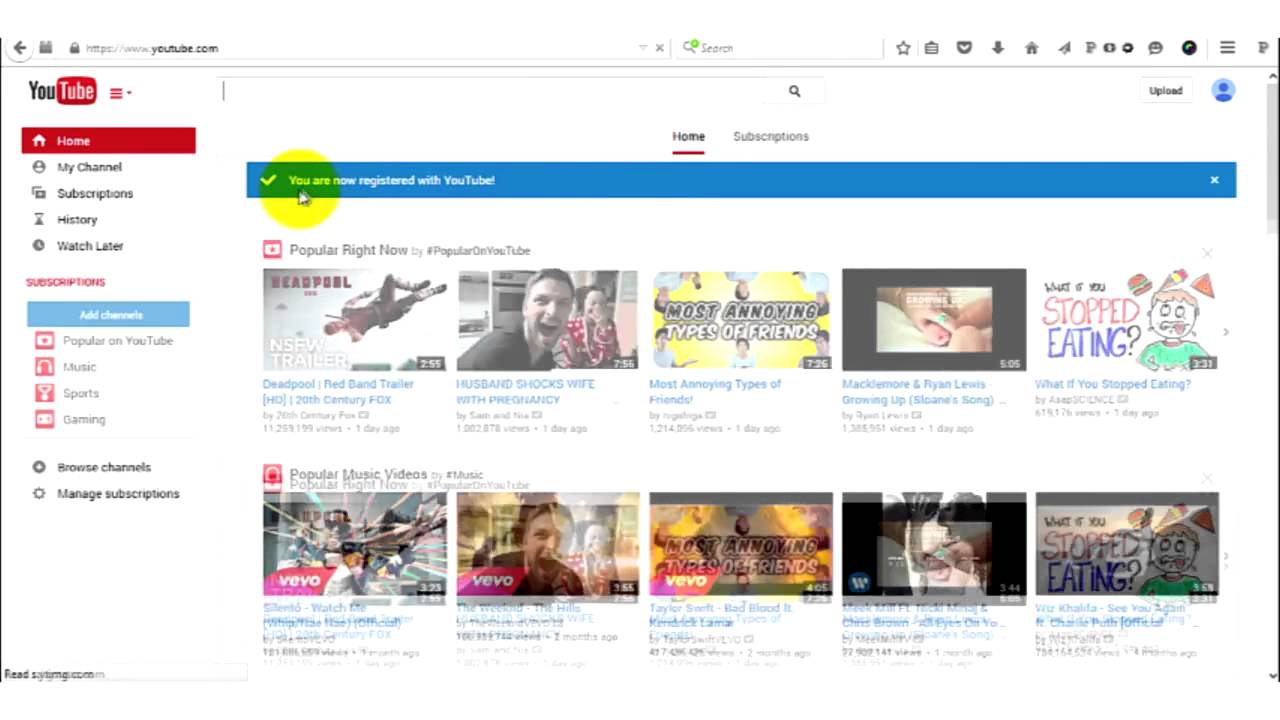Click the Manage subscriptions gear icon
Screen dimensions: 1280x720
pyautogui.click(x=39, y=493)
